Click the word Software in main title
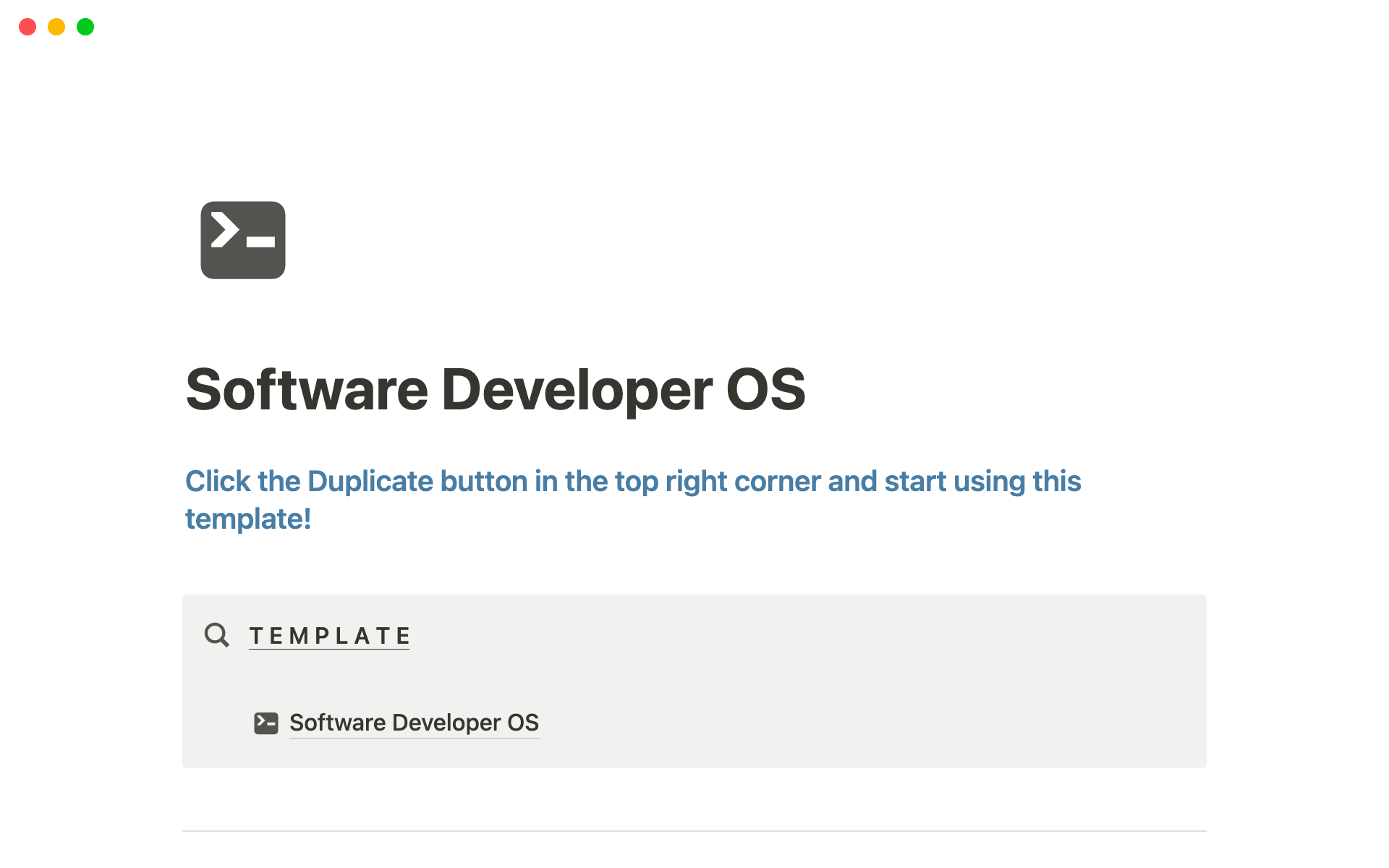The image size is (1389, 868). (307, 390)
